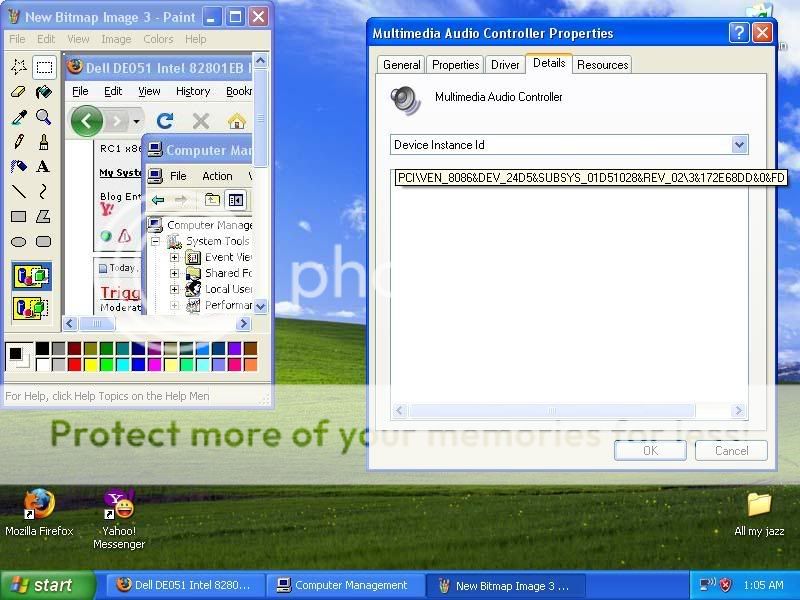Select the Free-Form Select tool in Paint

pos(19,67)
